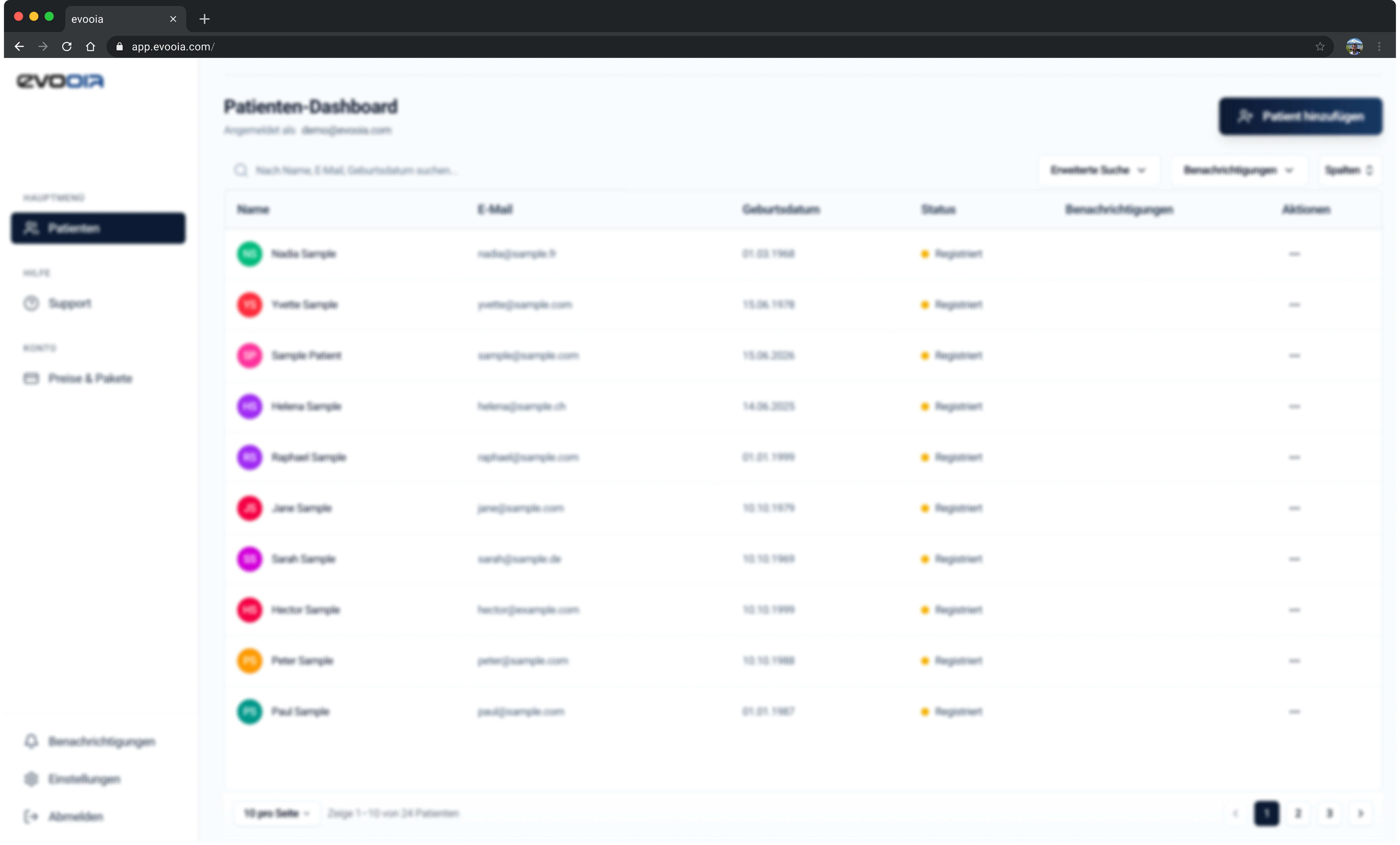Click the evooia logo
Viewport: 1400px width, 845px height.
click(x=60, y=81)
